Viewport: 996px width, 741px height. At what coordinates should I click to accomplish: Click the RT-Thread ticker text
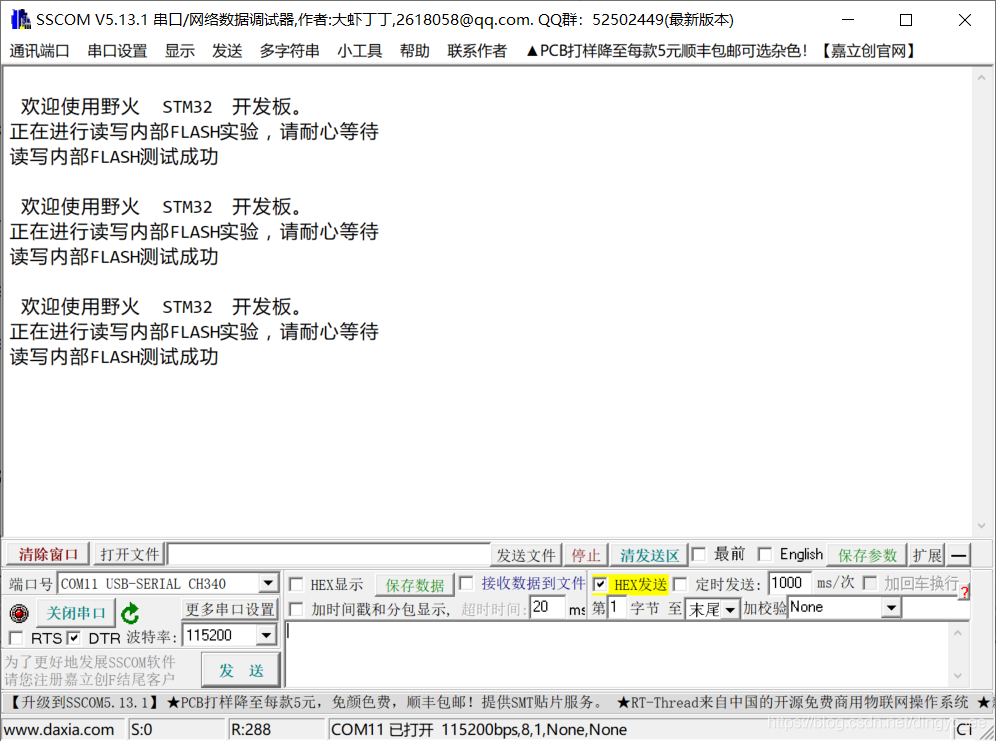click(x=793, y=702)
